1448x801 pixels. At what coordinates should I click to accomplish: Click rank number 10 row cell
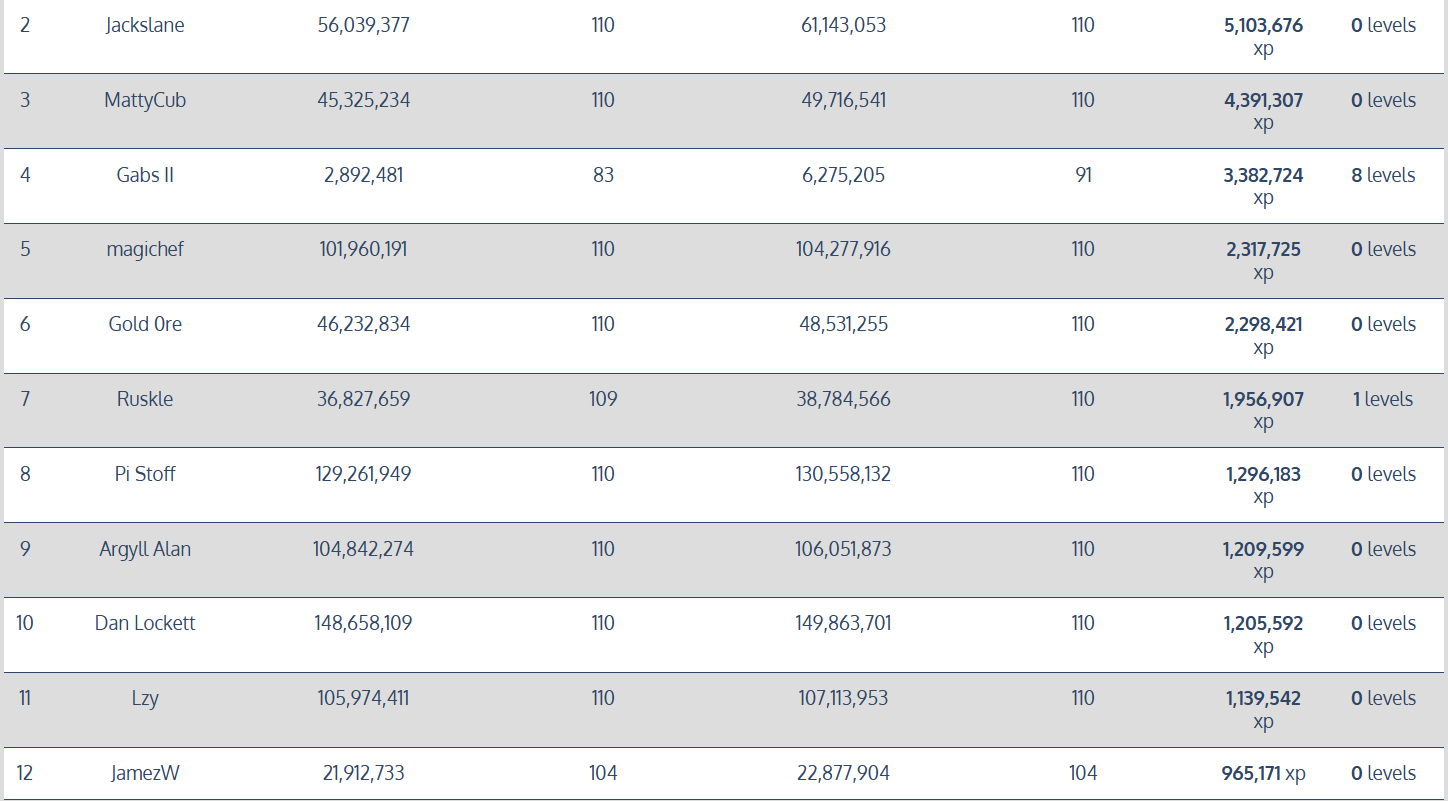[25, 623]
